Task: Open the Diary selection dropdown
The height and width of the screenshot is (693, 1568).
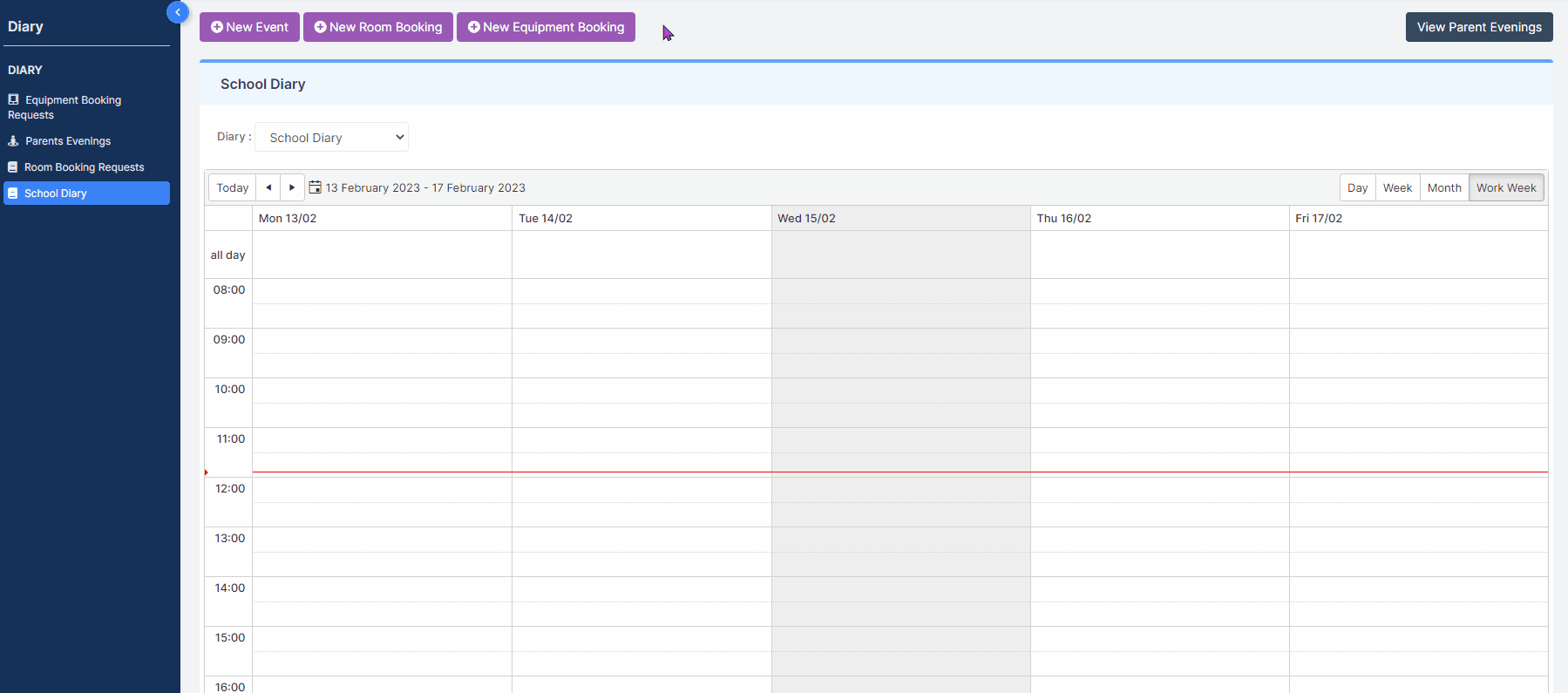Action: point(331,137)
